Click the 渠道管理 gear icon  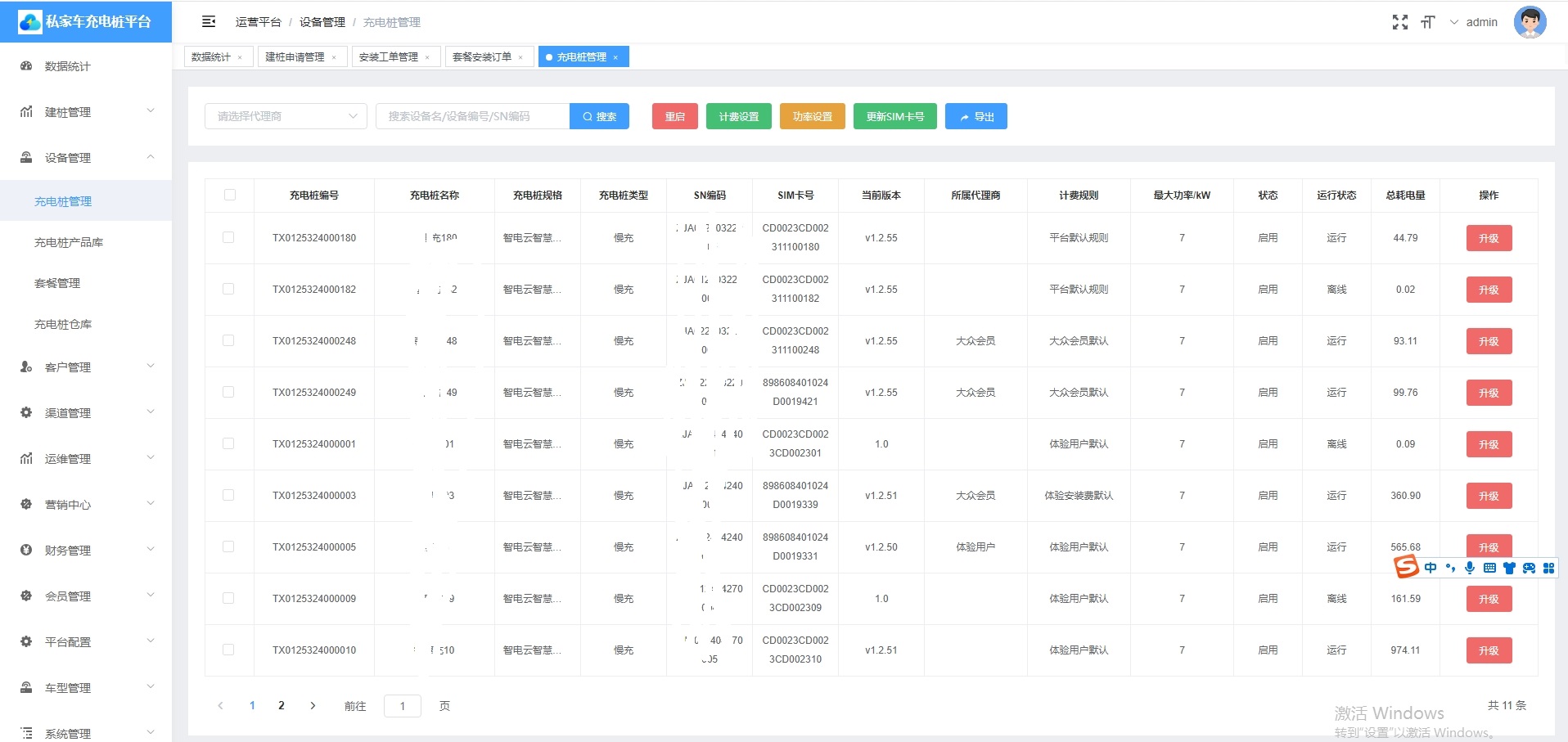[26, 413]
